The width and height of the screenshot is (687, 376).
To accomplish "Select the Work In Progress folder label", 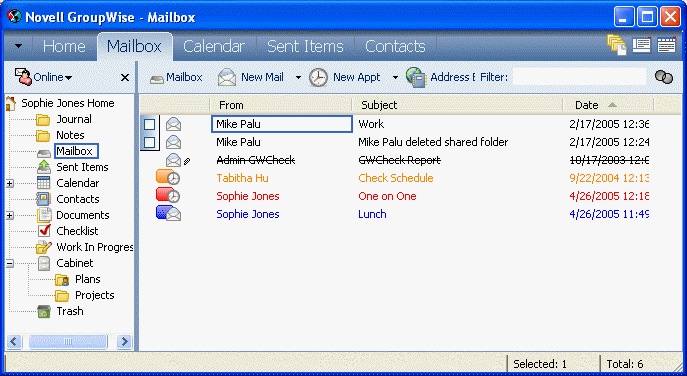I will (x=95, y=247).
